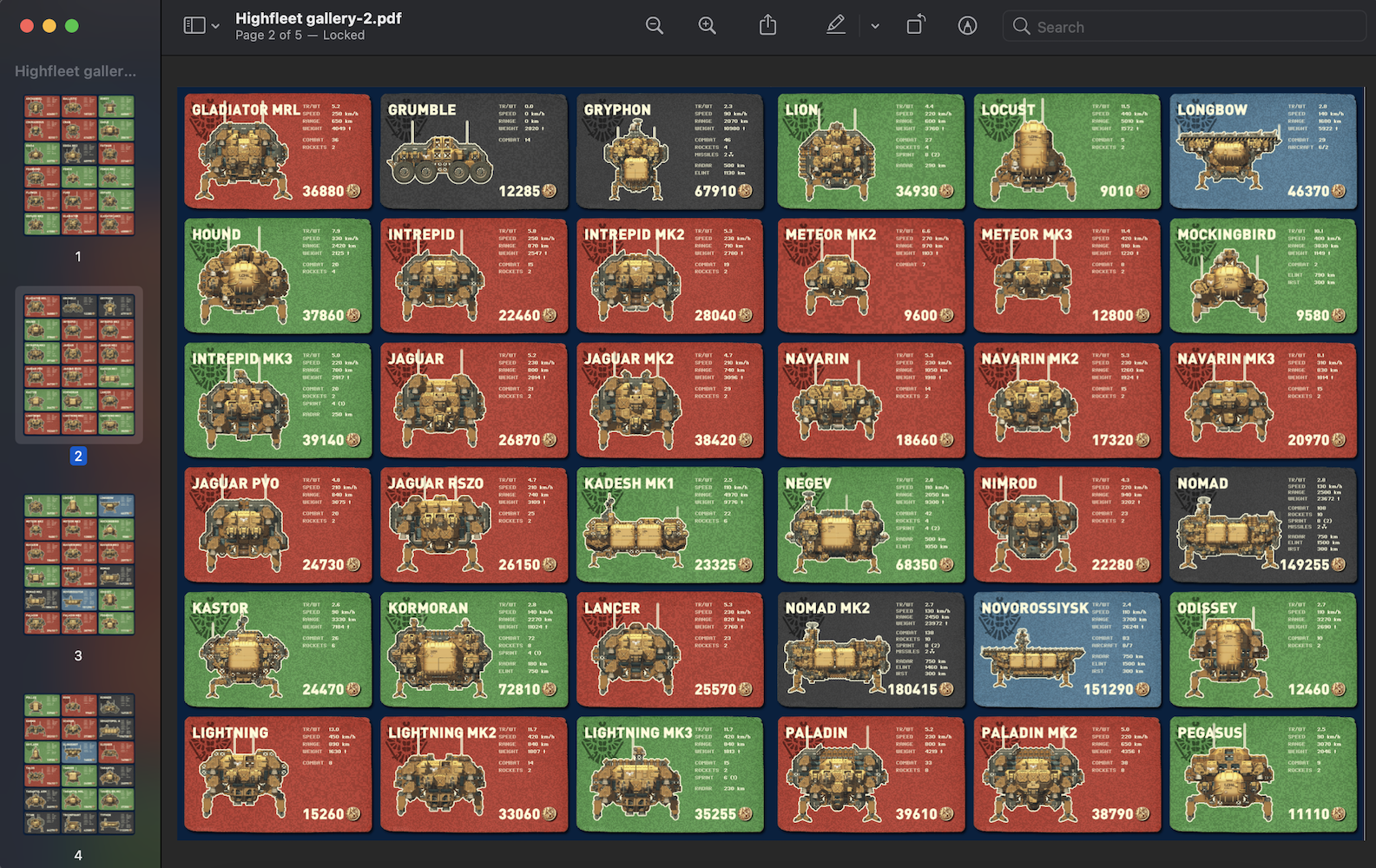
Task: Jump to page 3 thumbnail
Action: [x=79, y=564]
